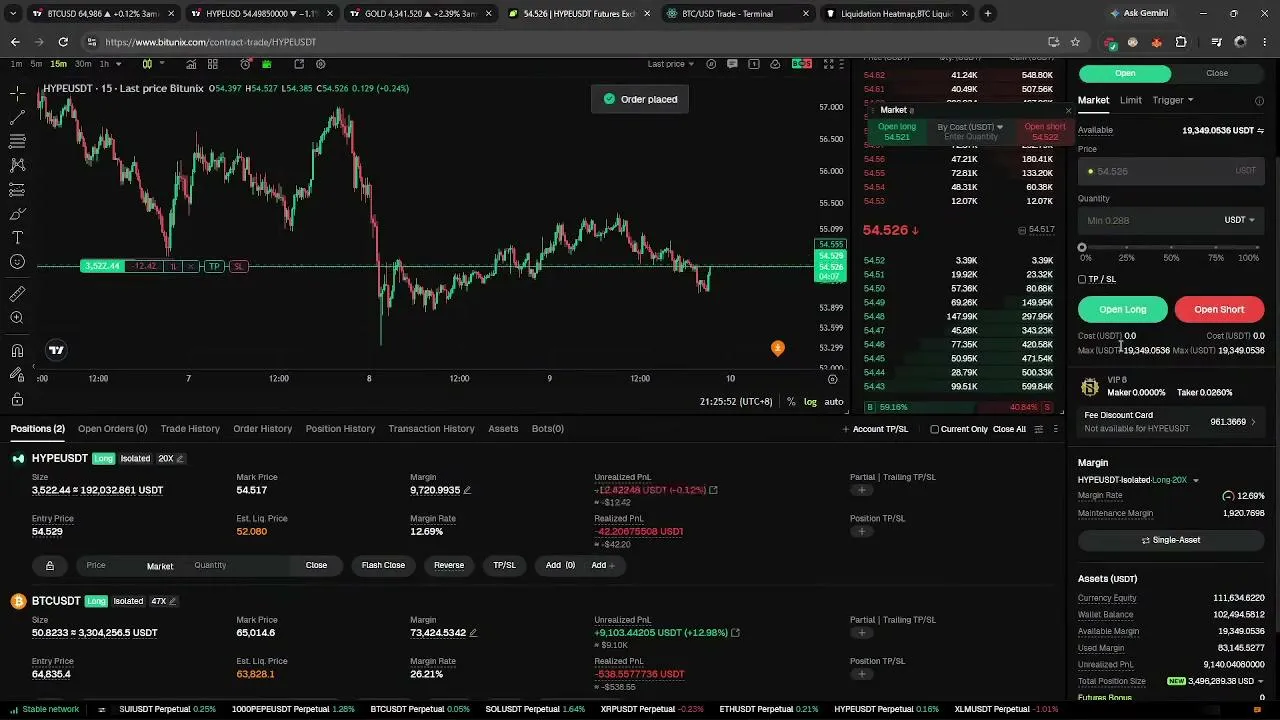Switch order panel to Close mode
This screenshot has height=720, width=1280.
tap(1217, 73)
